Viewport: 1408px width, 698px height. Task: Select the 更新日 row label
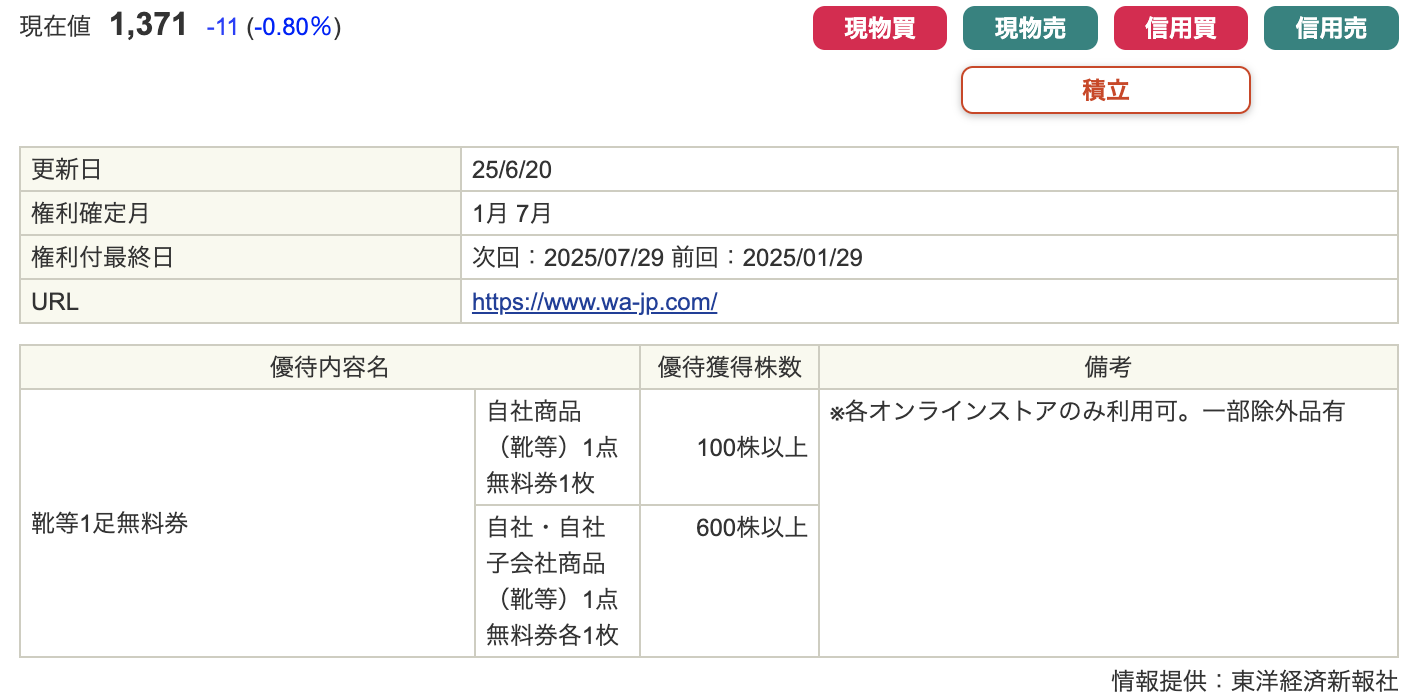point(240,170)
